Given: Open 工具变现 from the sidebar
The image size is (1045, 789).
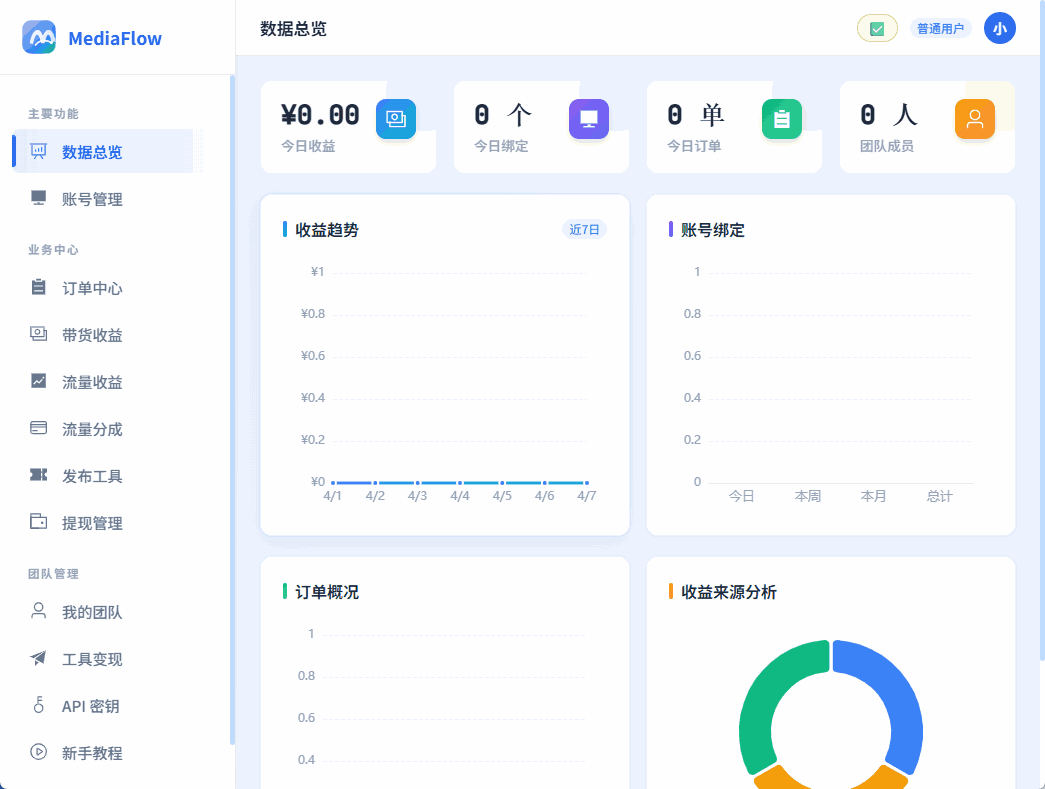Looking at the screenshot, I should [x=38, y=659].
